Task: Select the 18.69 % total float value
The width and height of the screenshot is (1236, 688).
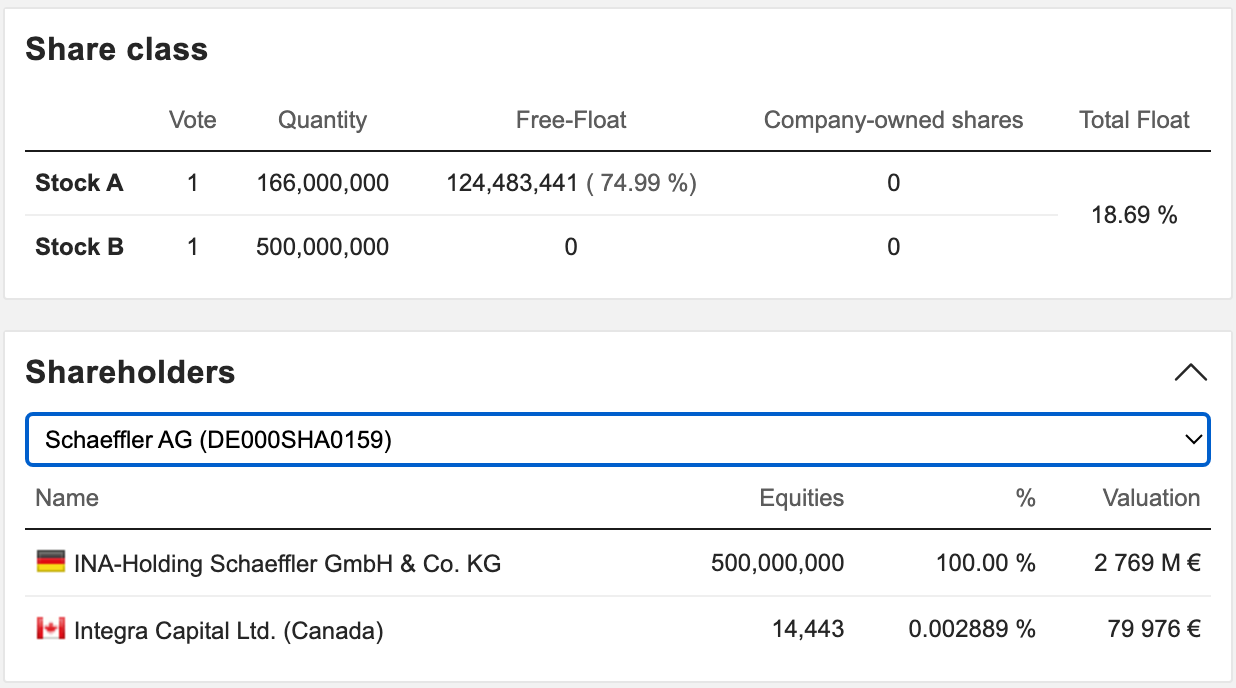Action: click(1135, 215)
